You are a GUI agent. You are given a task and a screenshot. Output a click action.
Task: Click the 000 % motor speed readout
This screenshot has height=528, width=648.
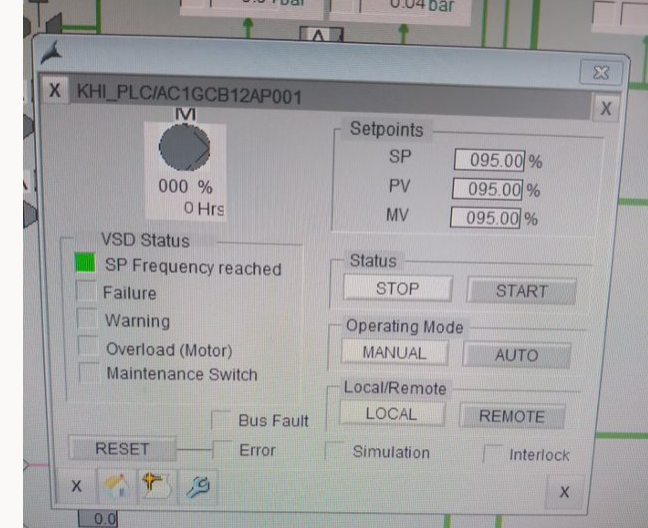coord(185,186)
